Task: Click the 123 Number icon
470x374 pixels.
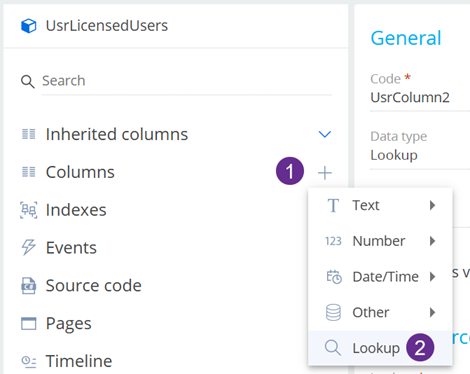Action: point(333,241)
